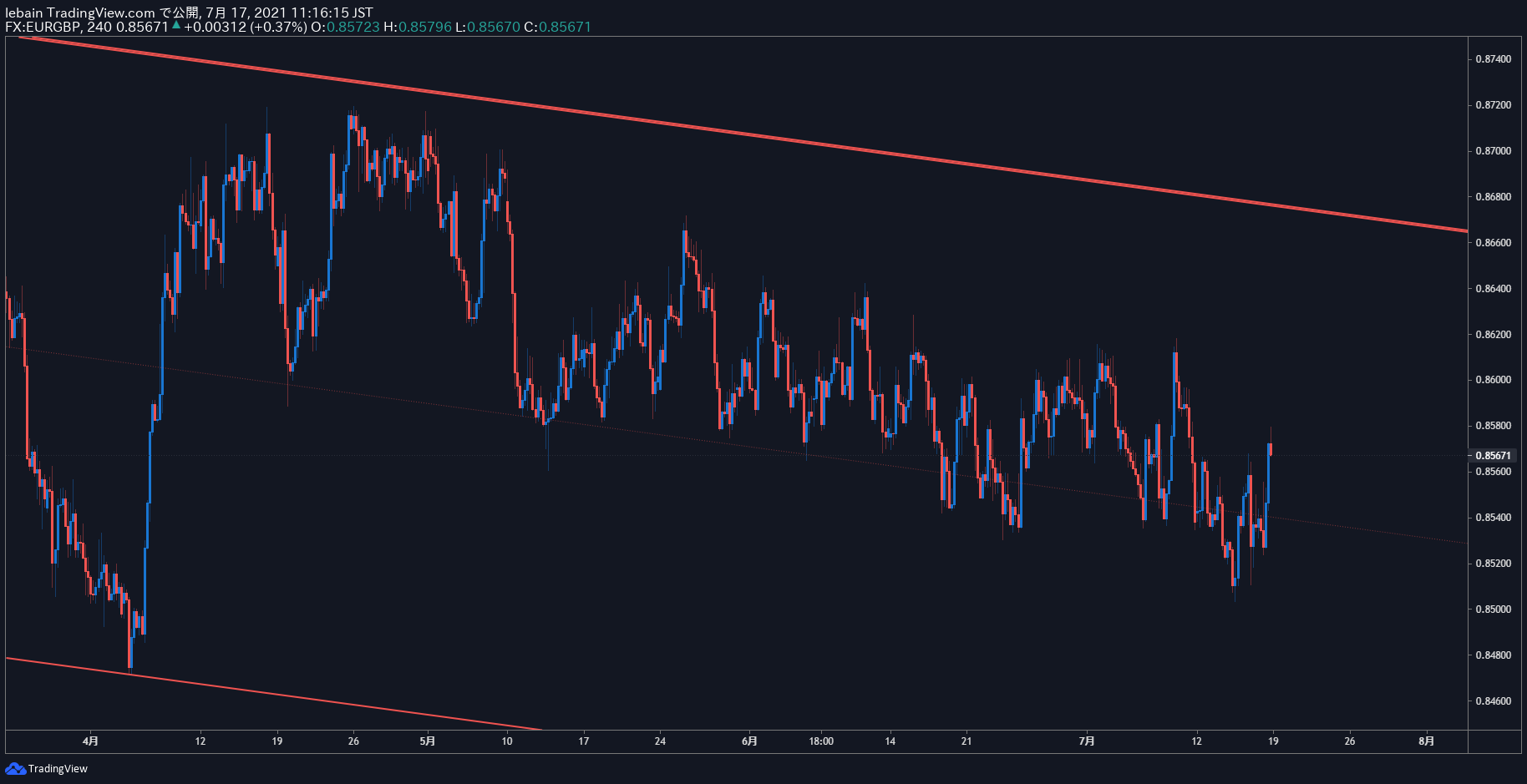Click the 6月 date label on time axis
1527x784 pixels.
coord(749,741)
